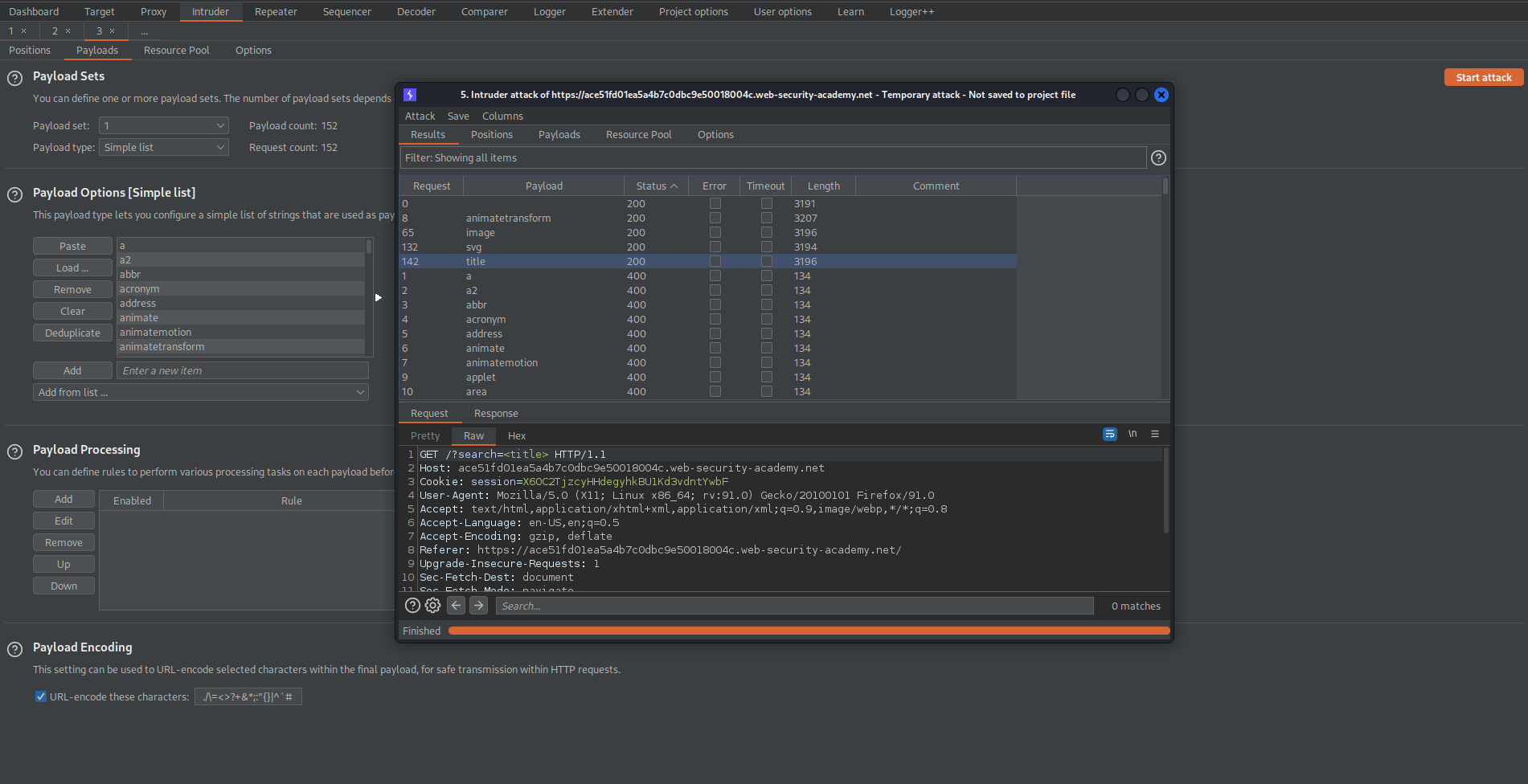Open search help icon below request

(x=412, y=606)
